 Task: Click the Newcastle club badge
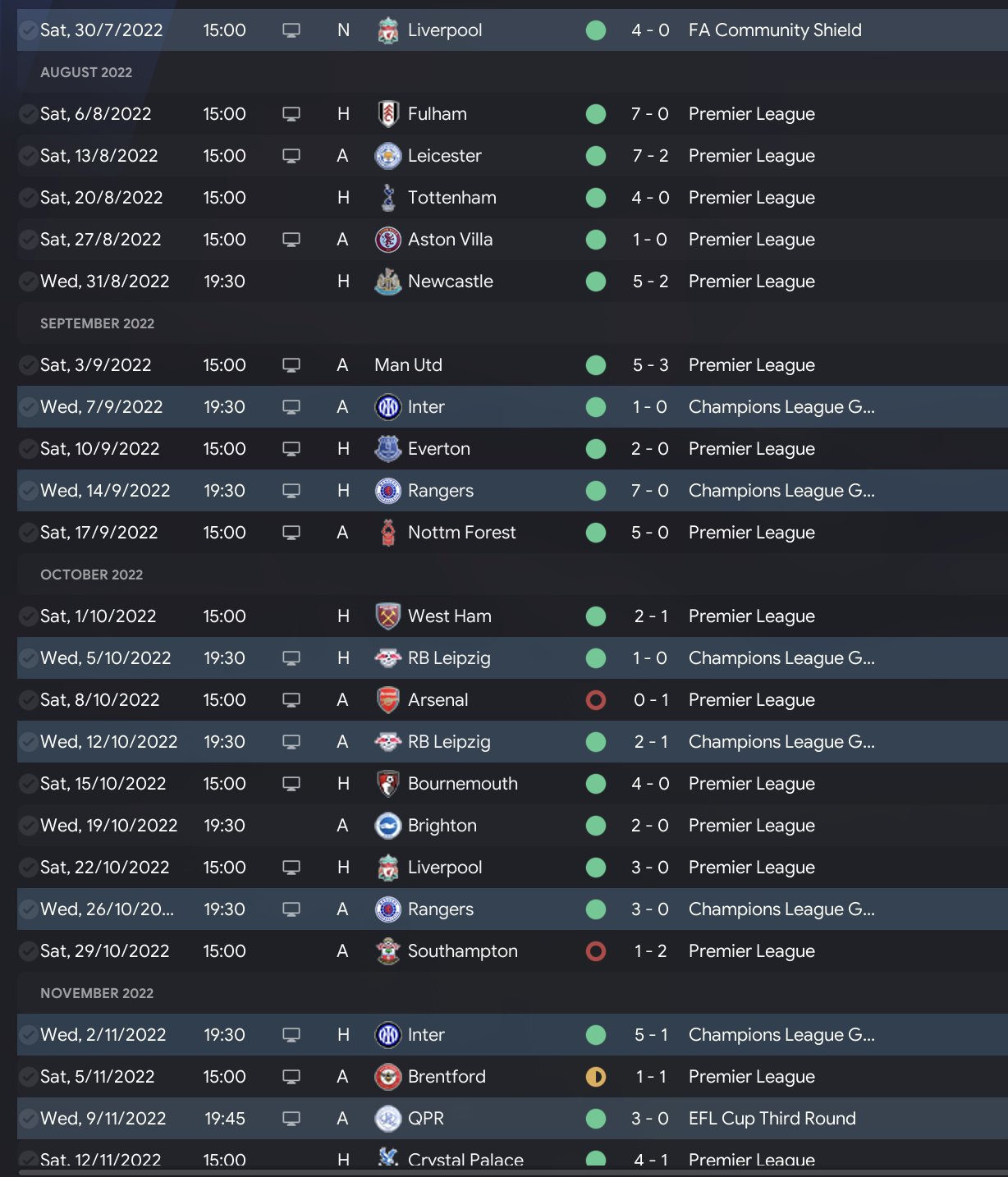pos(388,282)
